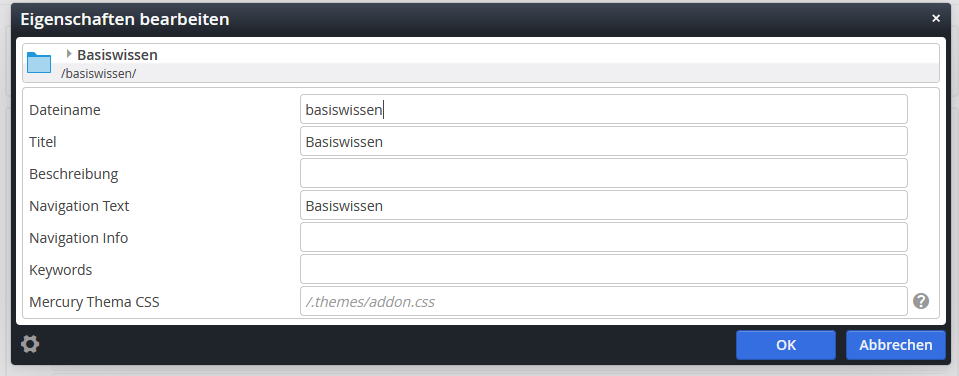Focus the Navigation Info field
This screenshot has width=959, height=376.
click(604, 237)
